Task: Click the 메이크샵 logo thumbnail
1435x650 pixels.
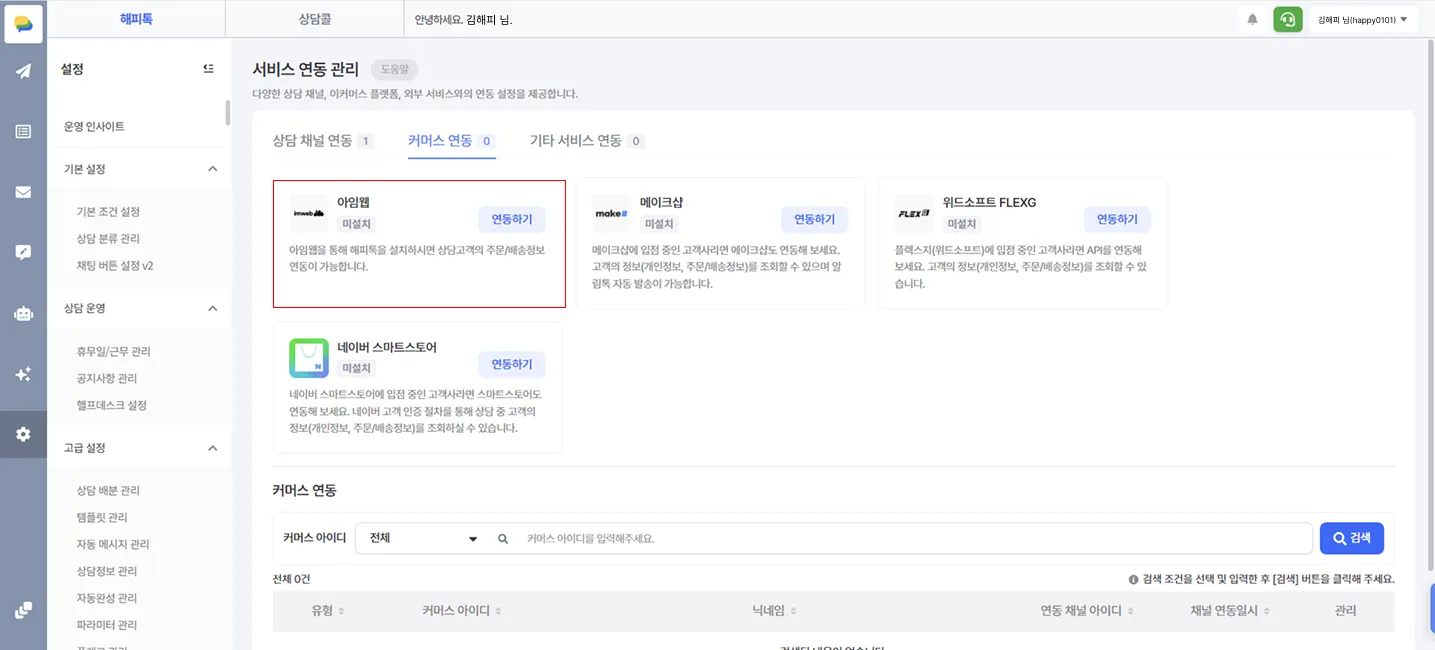Action: click(x=612, y=213)
